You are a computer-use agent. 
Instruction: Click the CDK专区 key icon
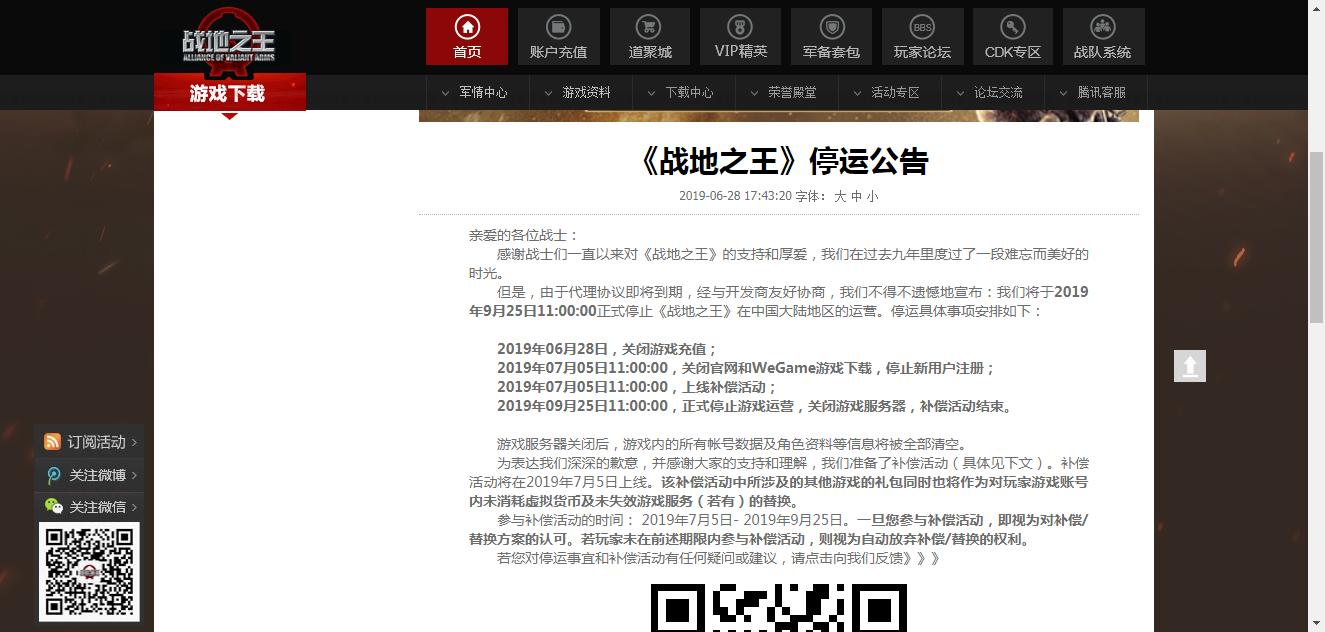[1012, 28]
